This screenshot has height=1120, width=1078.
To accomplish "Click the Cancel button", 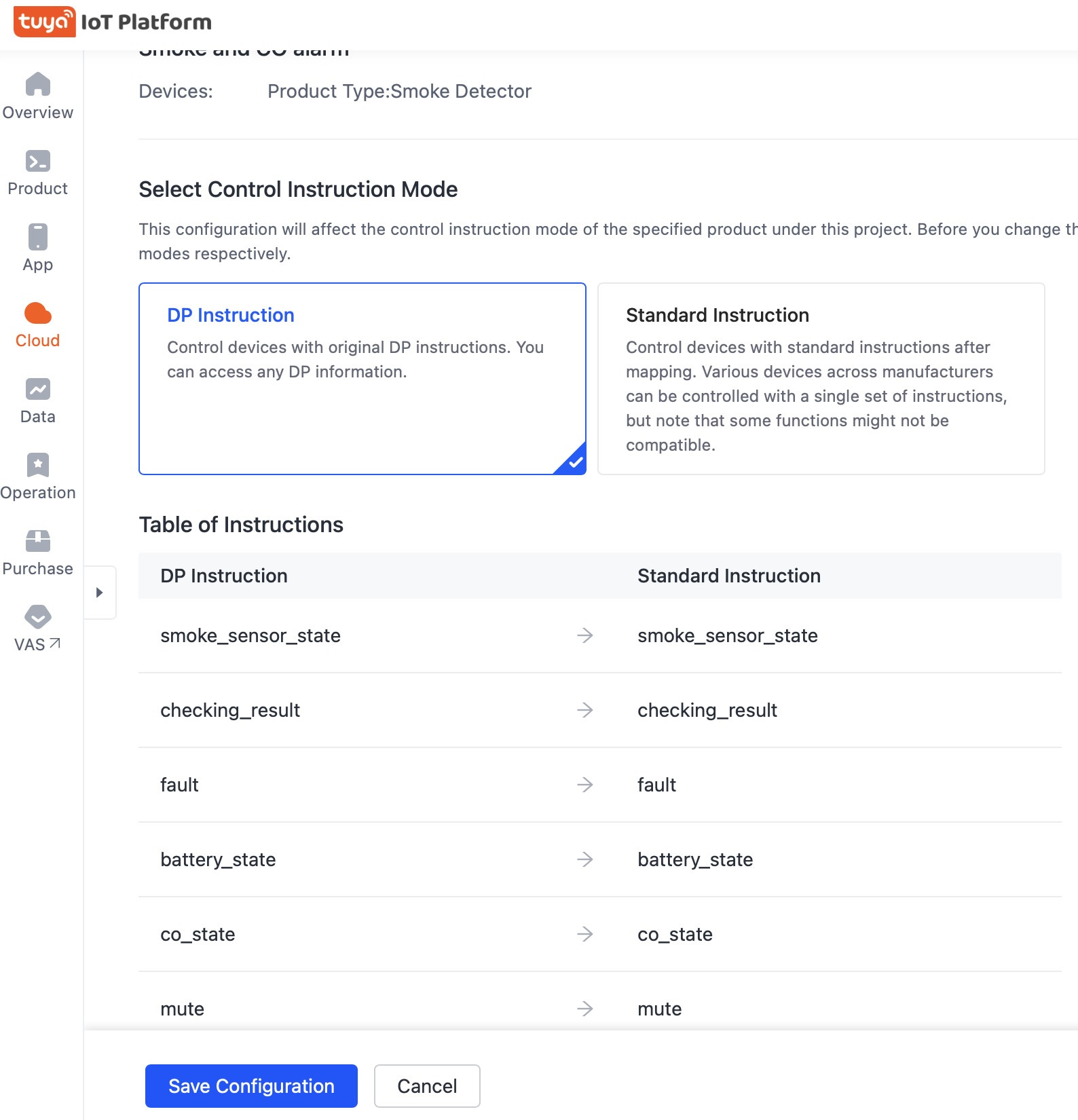I will (x=427, y=1086).
